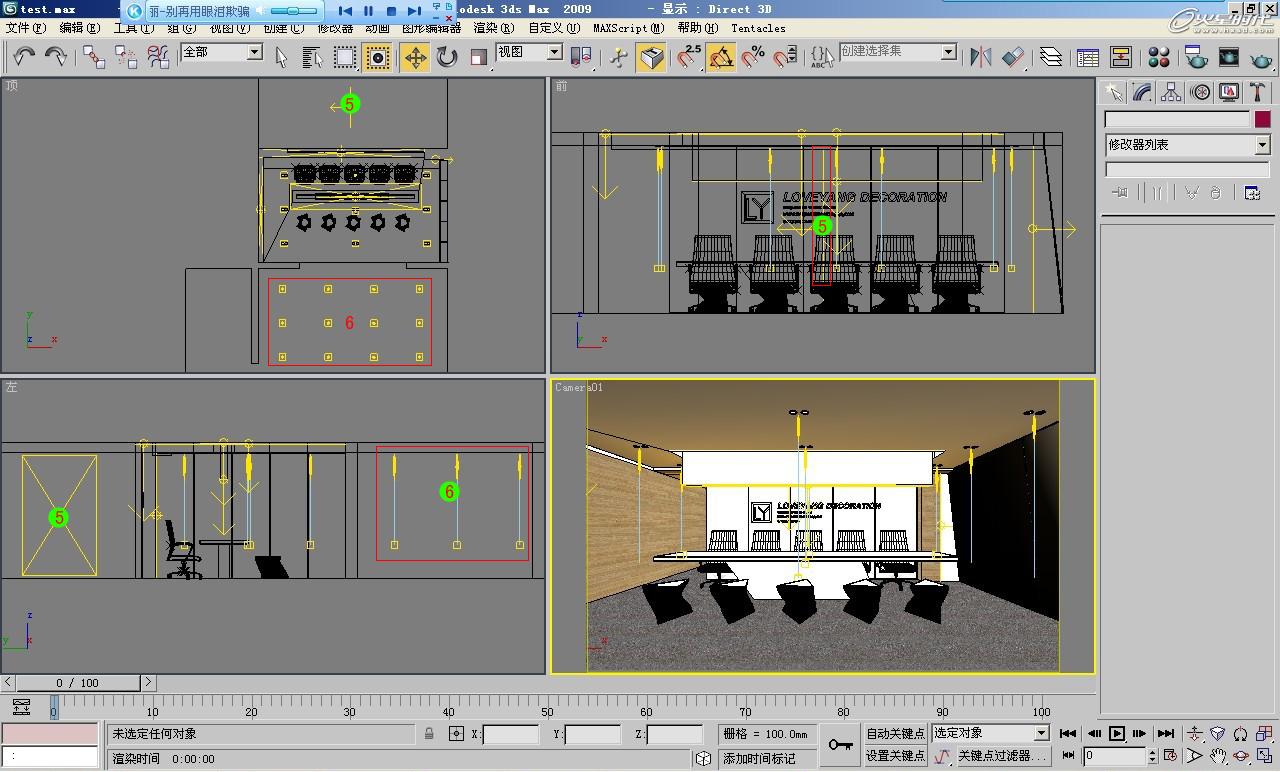Click the large Set Keys key button

(840, 745)
